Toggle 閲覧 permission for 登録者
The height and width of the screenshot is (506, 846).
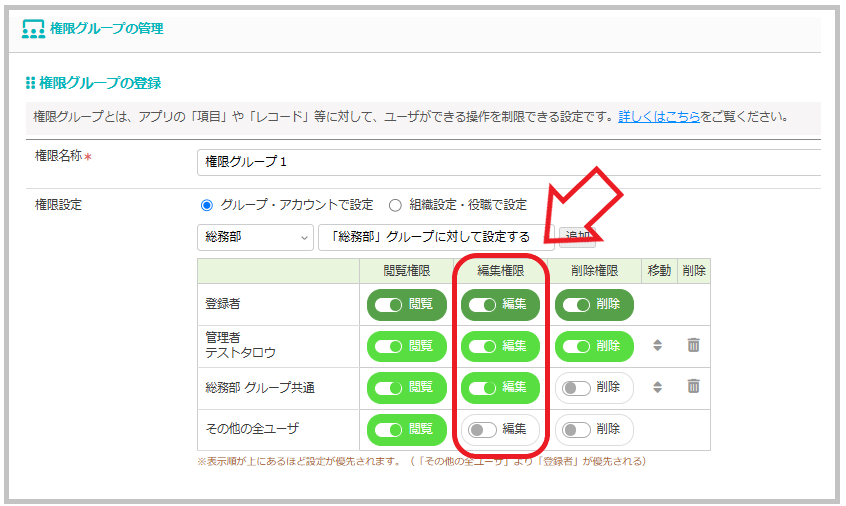407,305
